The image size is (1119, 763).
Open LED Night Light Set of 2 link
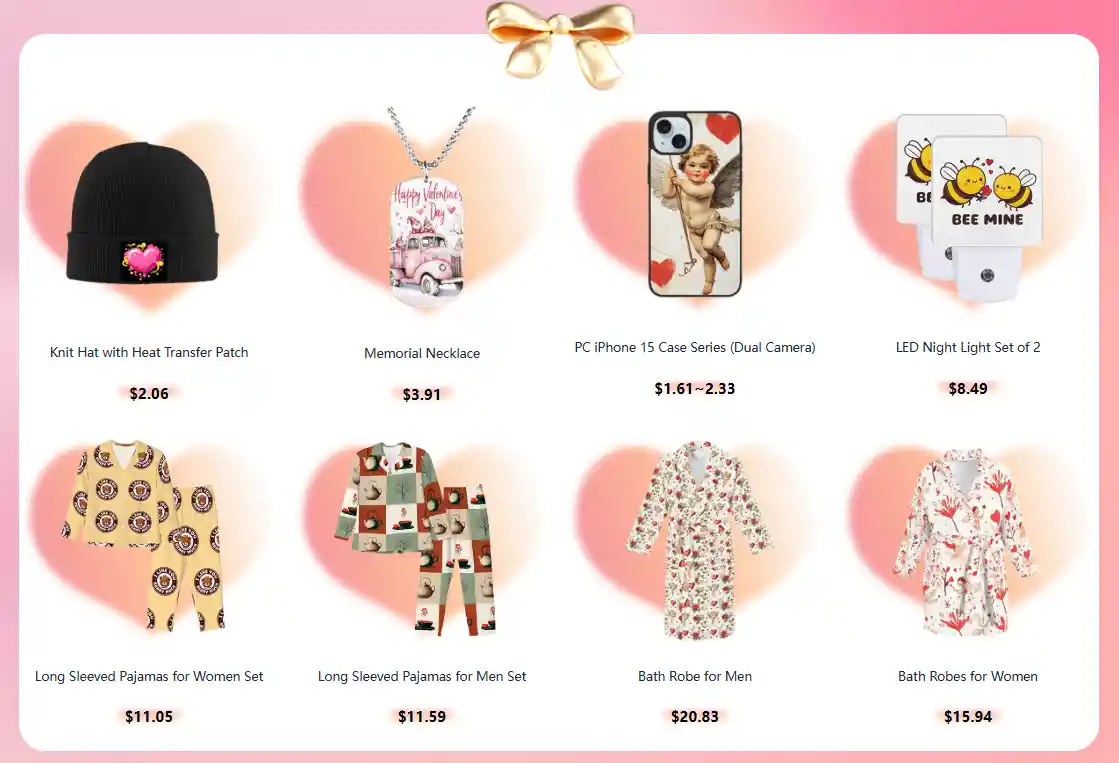click(x=968, y=348)
